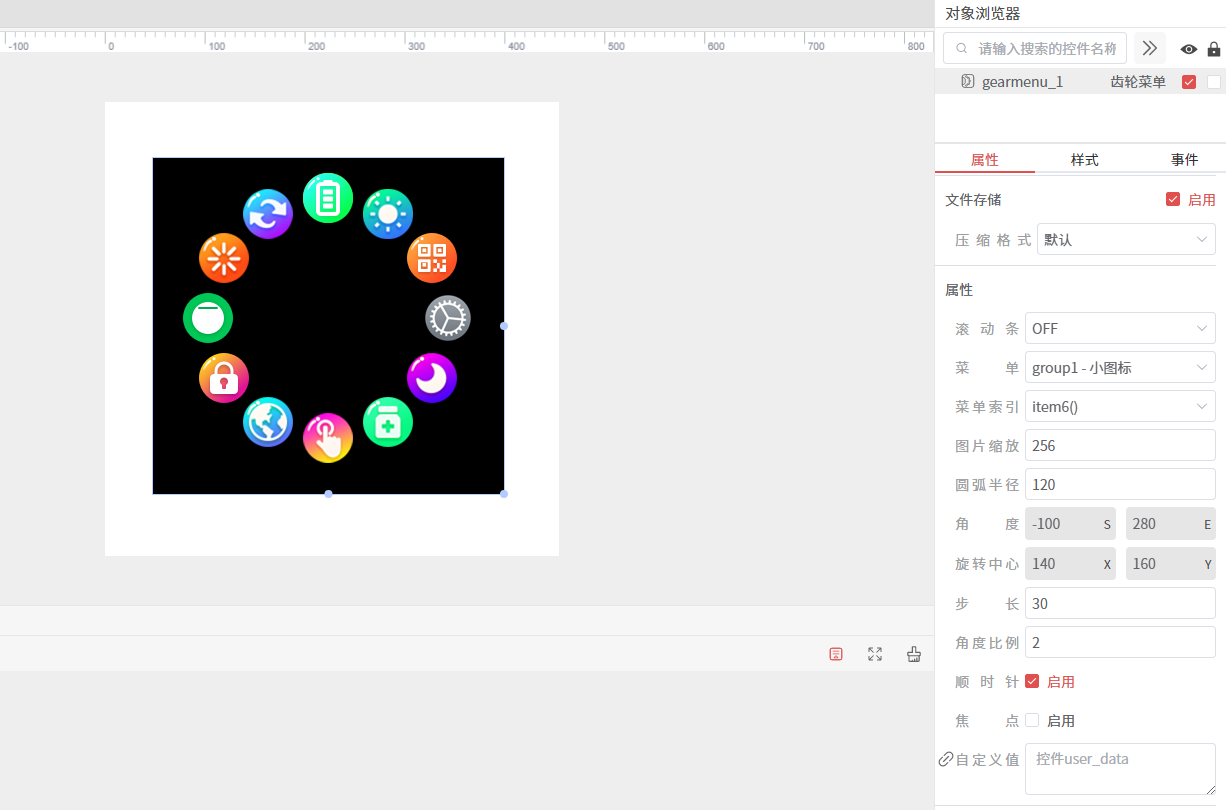Click the red list panel icon below canvas
This screenshot has height=810, width=1226.
[836, 654]
